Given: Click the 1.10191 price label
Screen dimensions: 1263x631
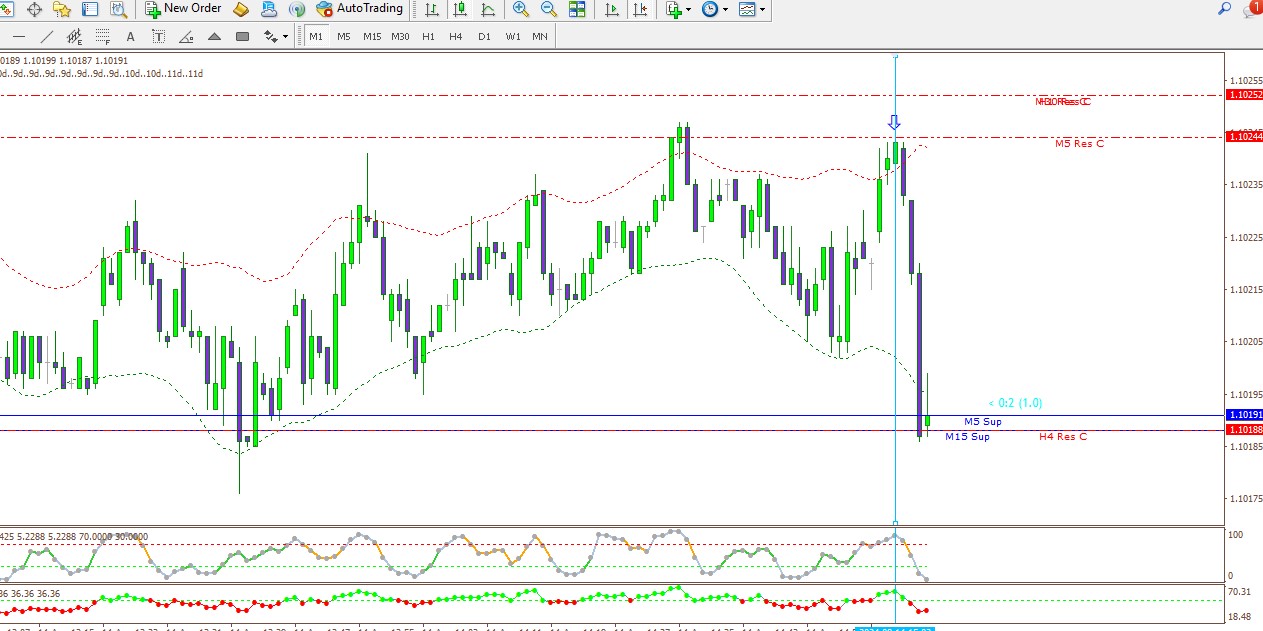Looking at the screenshot, I should tap(1243, 415).
